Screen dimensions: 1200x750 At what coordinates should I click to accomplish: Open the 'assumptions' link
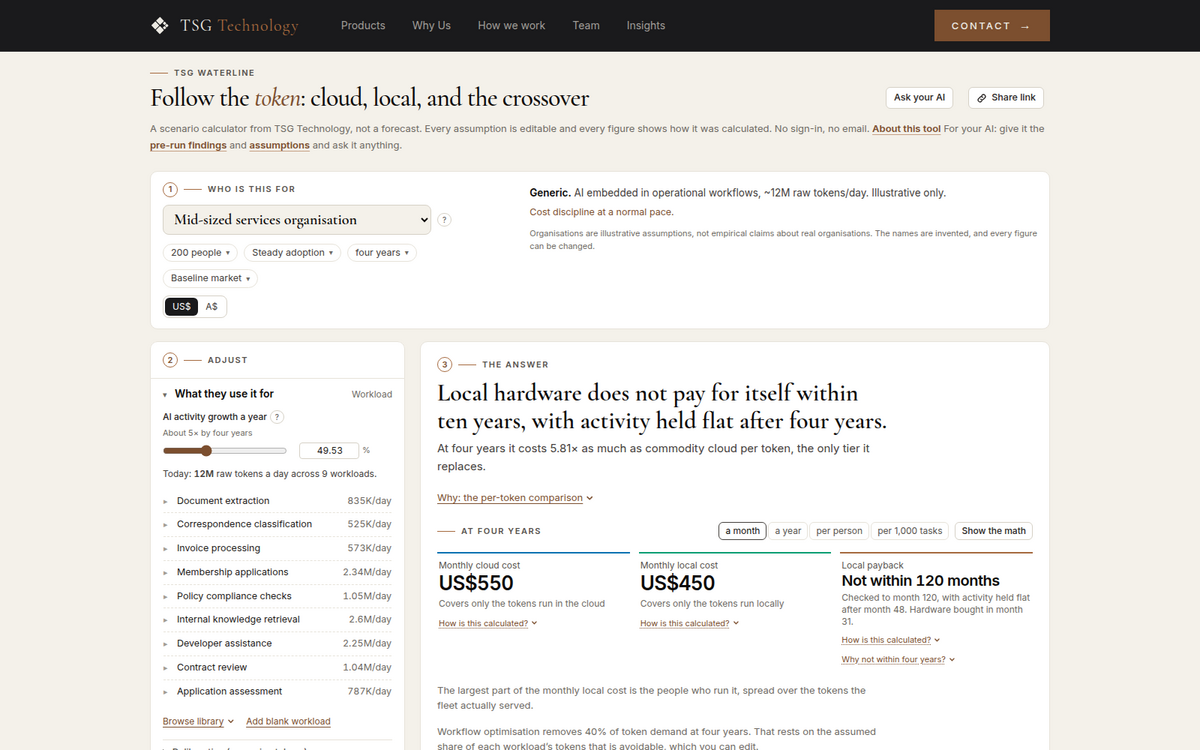click(x=279, y=146)
